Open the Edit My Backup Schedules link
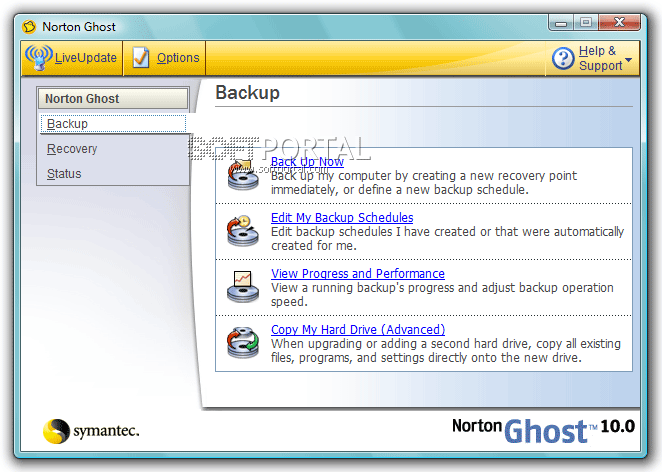The image size is (662, 472). click(342, 217)
